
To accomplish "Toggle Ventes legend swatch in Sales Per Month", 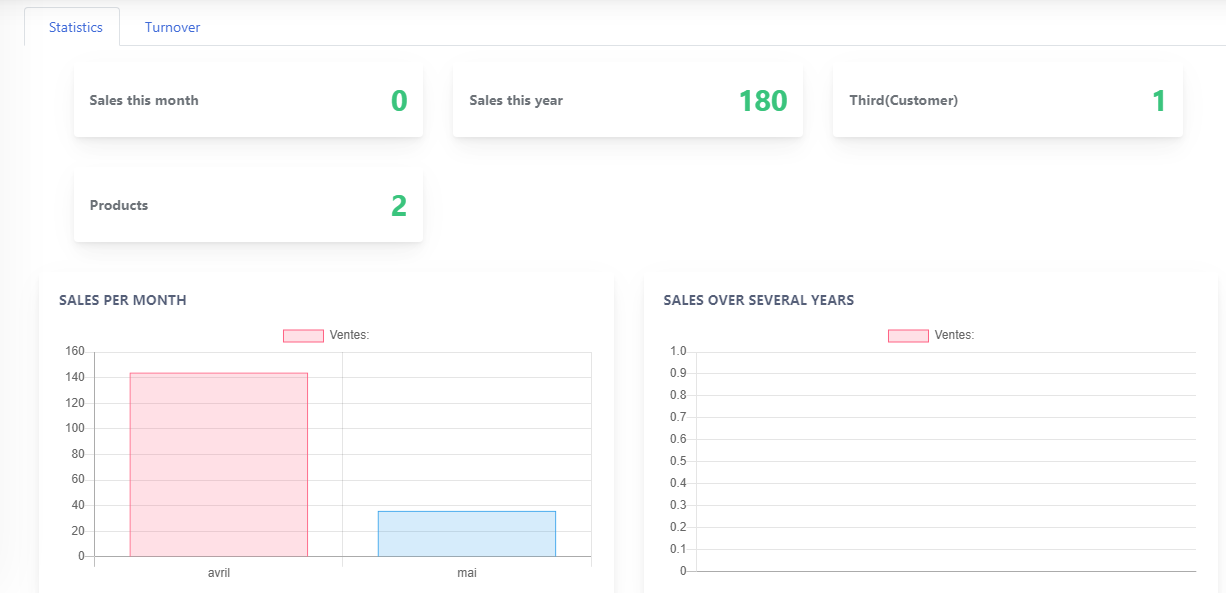I will (303, 336).
